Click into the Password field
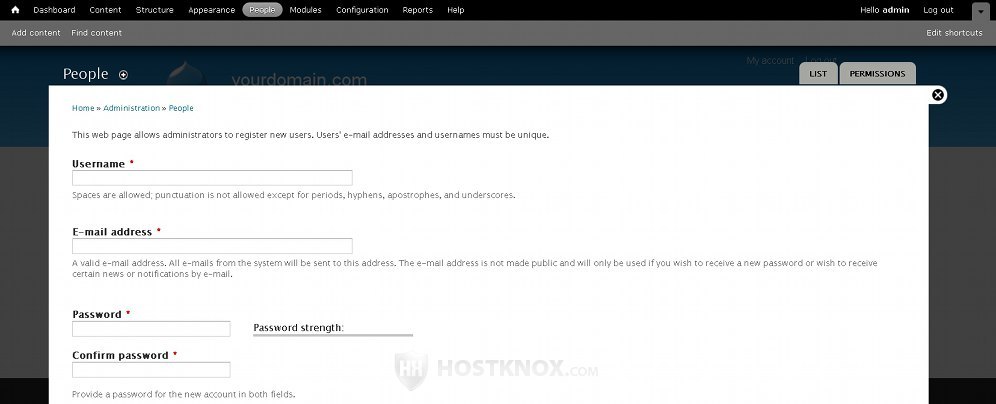 pyautogui.click(x=151, y=329)
